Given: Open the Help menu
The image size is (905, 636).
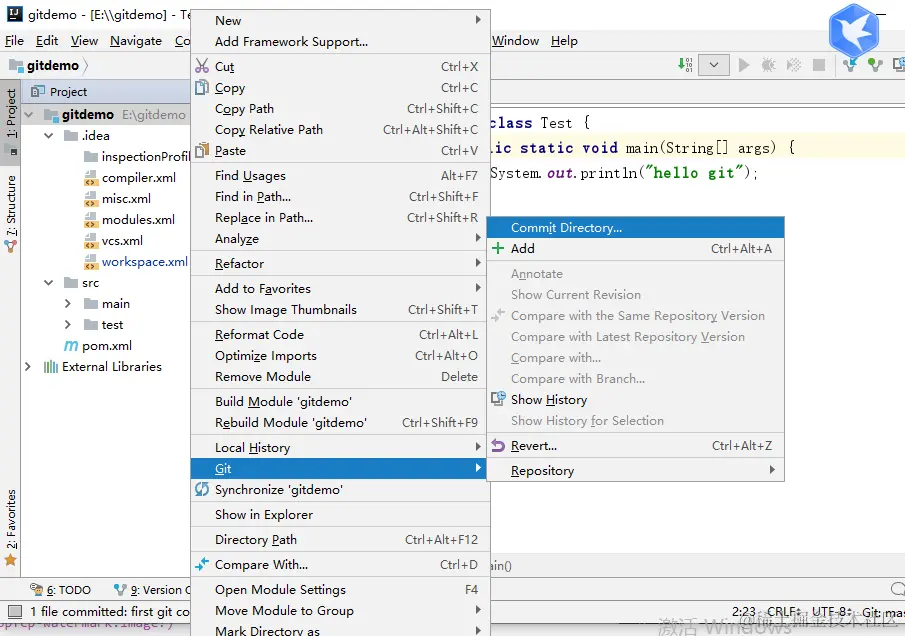Looking at the screenshot, I should coord(564,41).
